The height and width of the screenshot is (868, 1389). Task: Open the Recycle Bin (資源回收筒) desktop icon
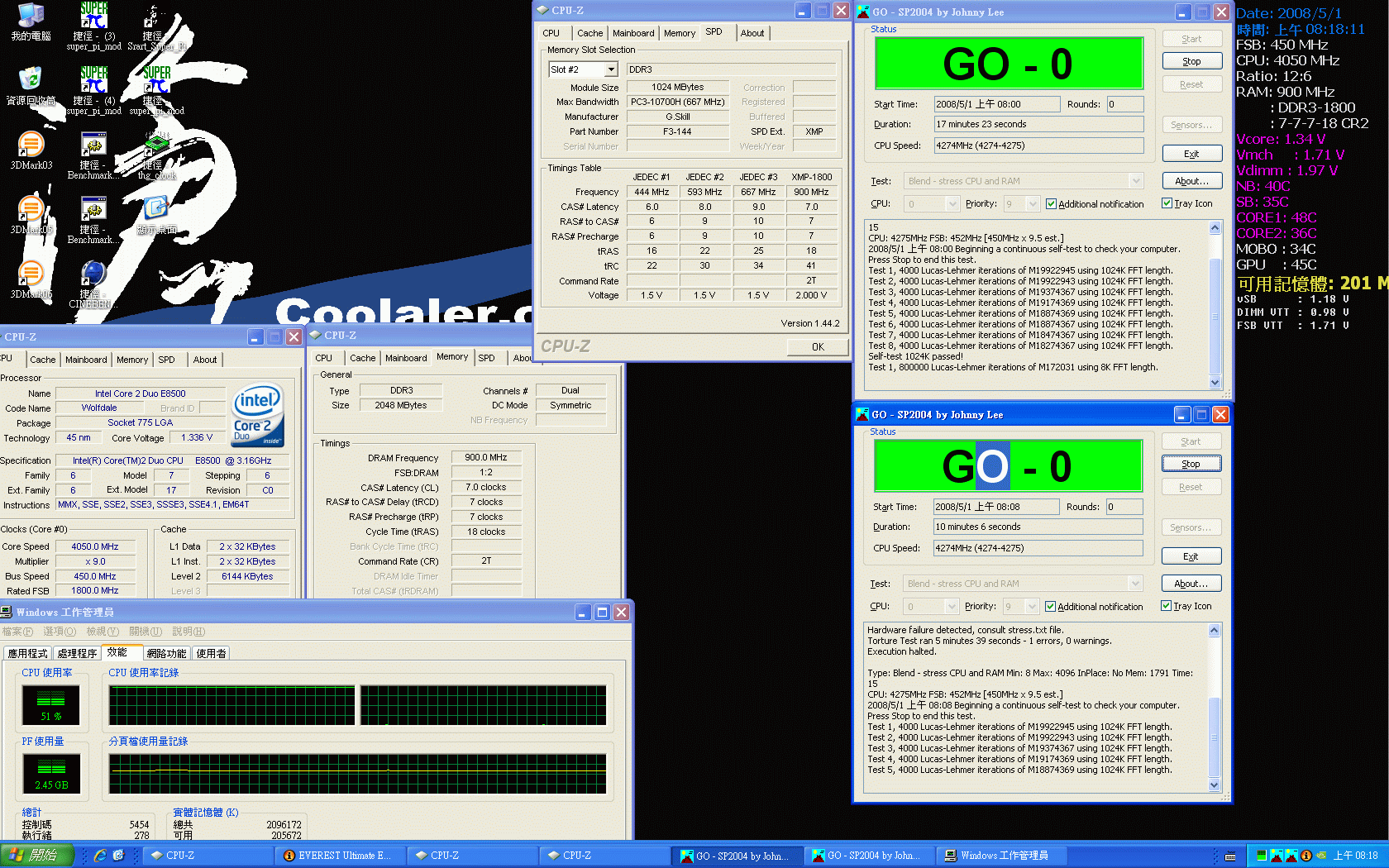point(31,79)
